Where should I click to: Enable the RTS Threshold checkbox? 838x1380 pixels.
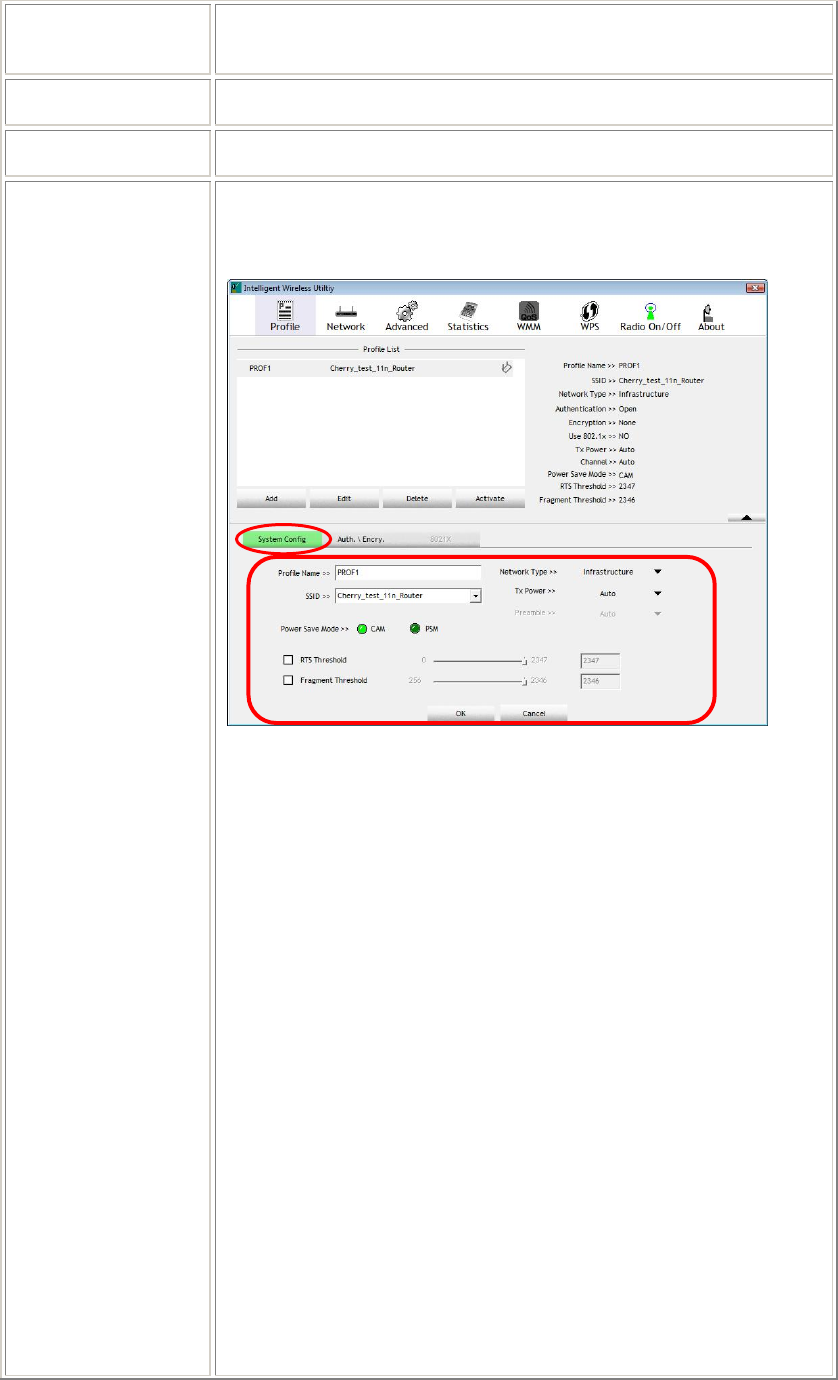coord(288,660)
